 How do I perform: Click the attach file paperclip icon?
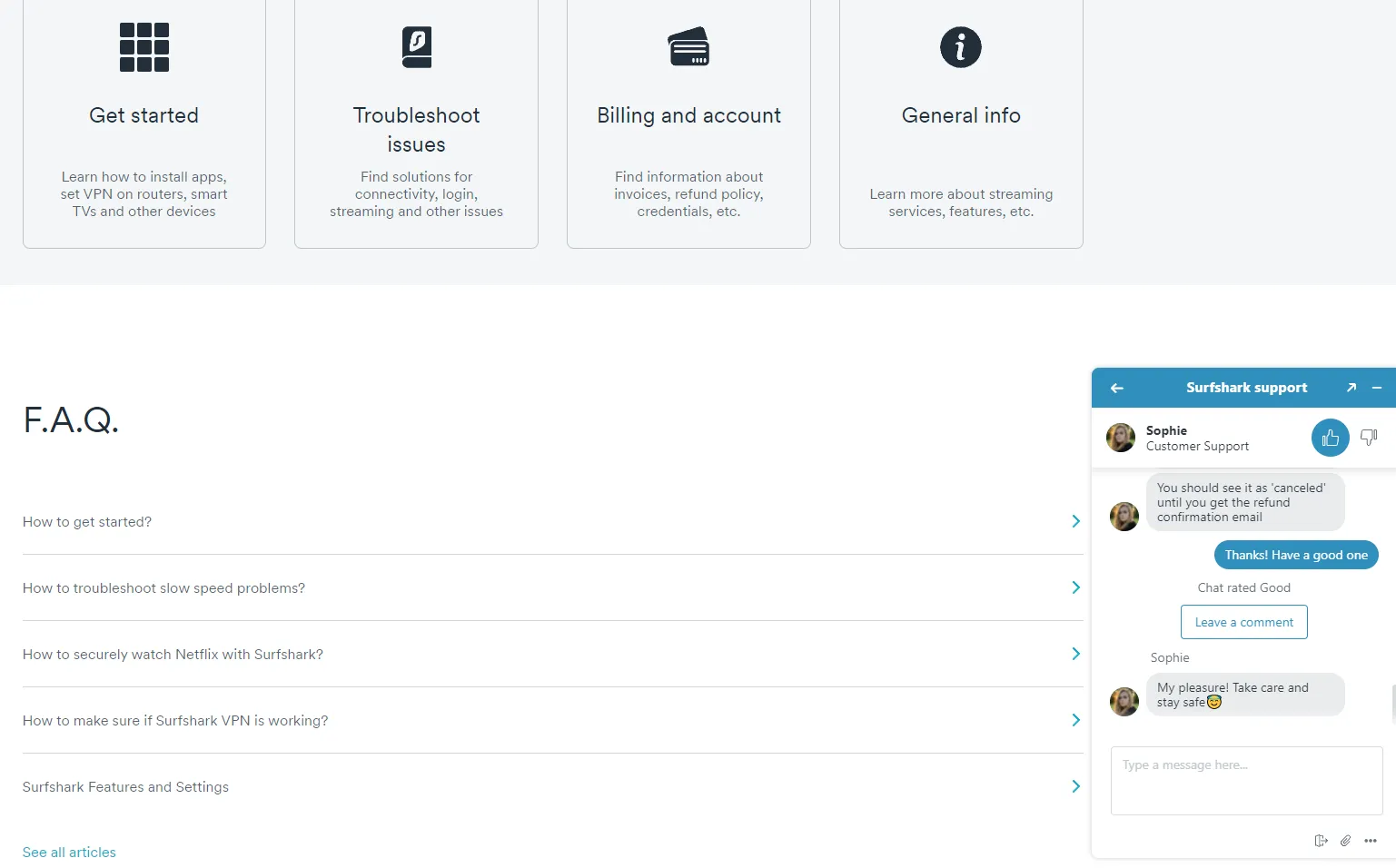[1345, 841]
